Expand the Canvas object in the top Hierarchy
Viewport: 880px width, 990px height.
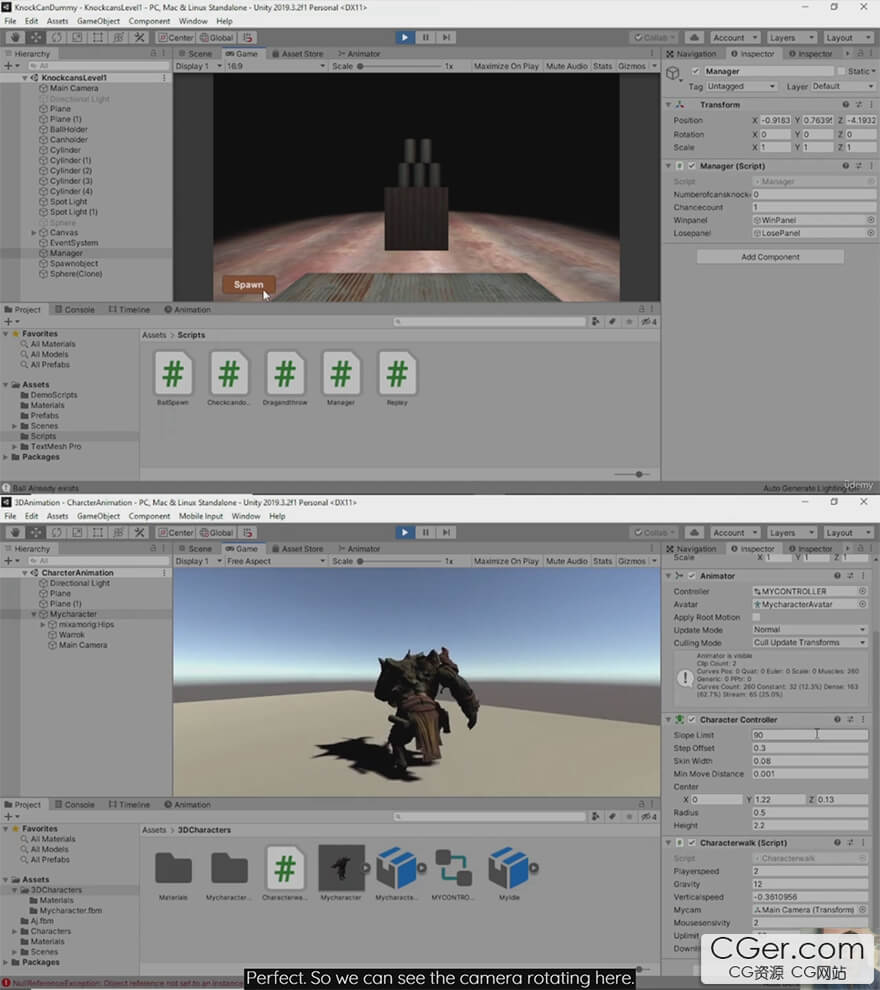click(34, 233)
